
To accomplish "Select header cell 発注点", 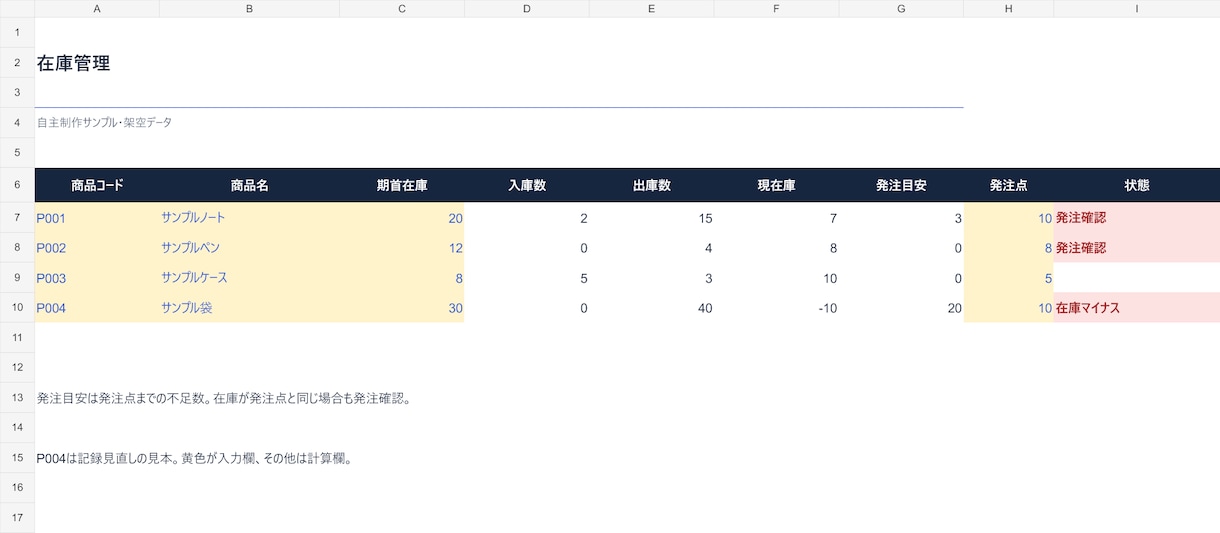I will coord(1008,185).
